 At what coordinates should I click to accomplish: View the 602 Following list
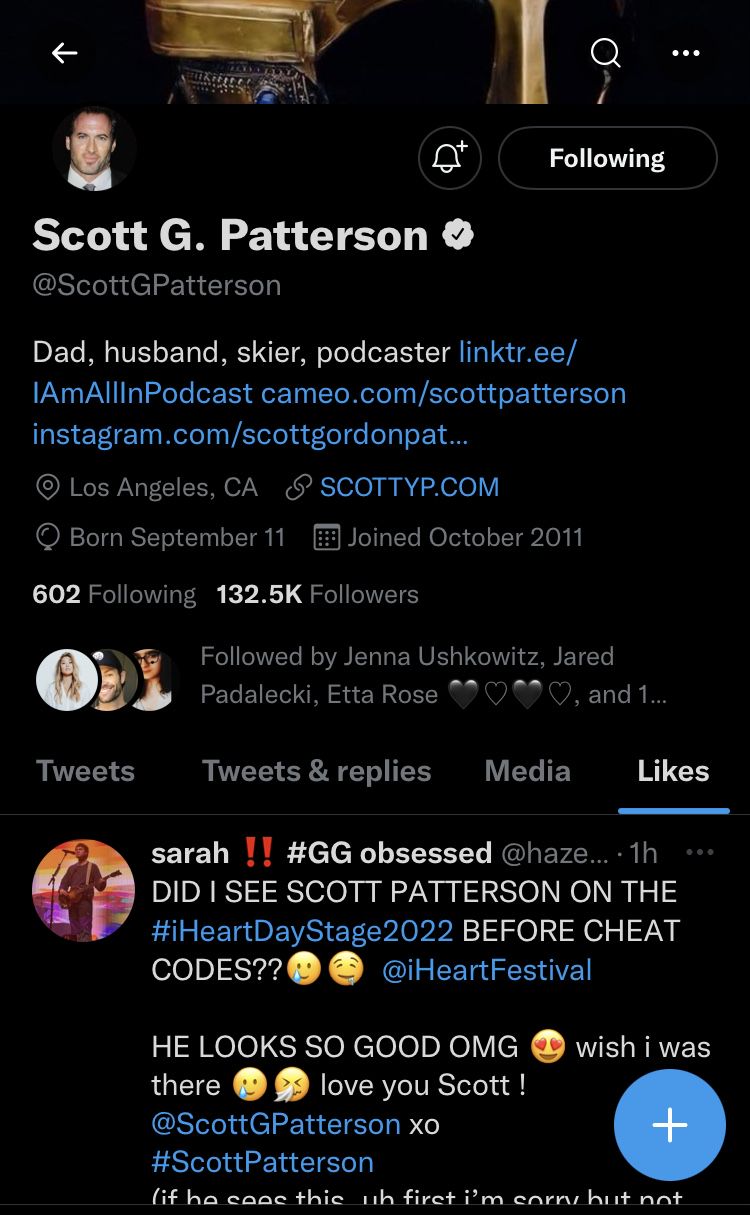(114, 594)
